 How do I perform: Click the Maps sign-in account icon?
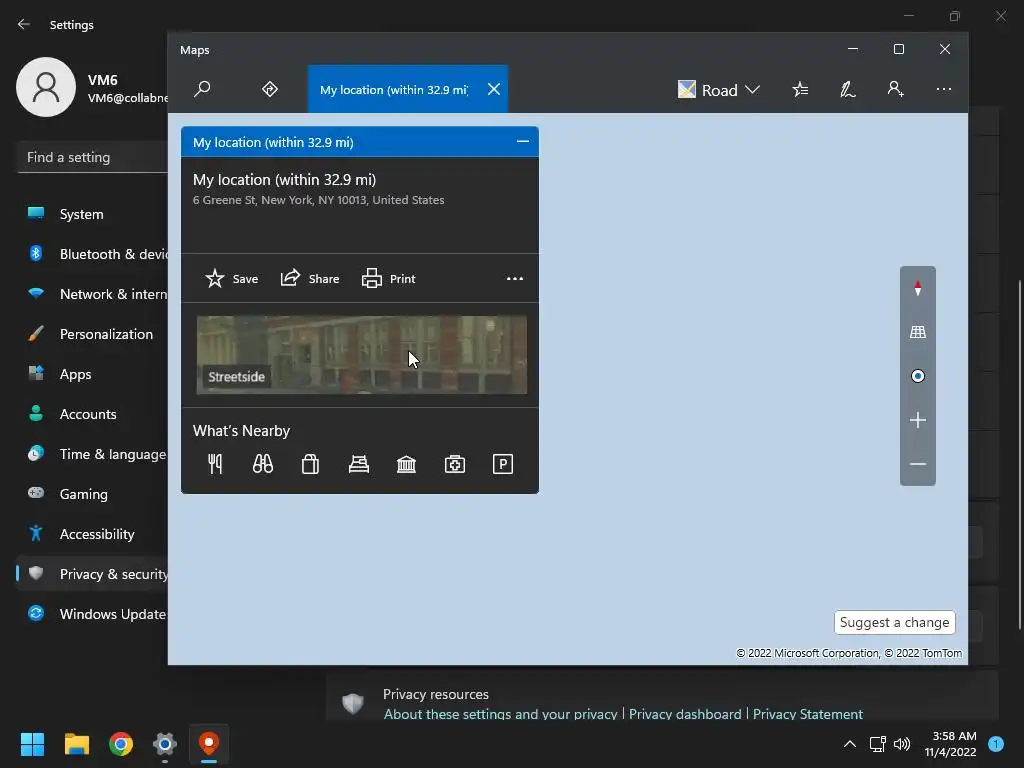895,89
